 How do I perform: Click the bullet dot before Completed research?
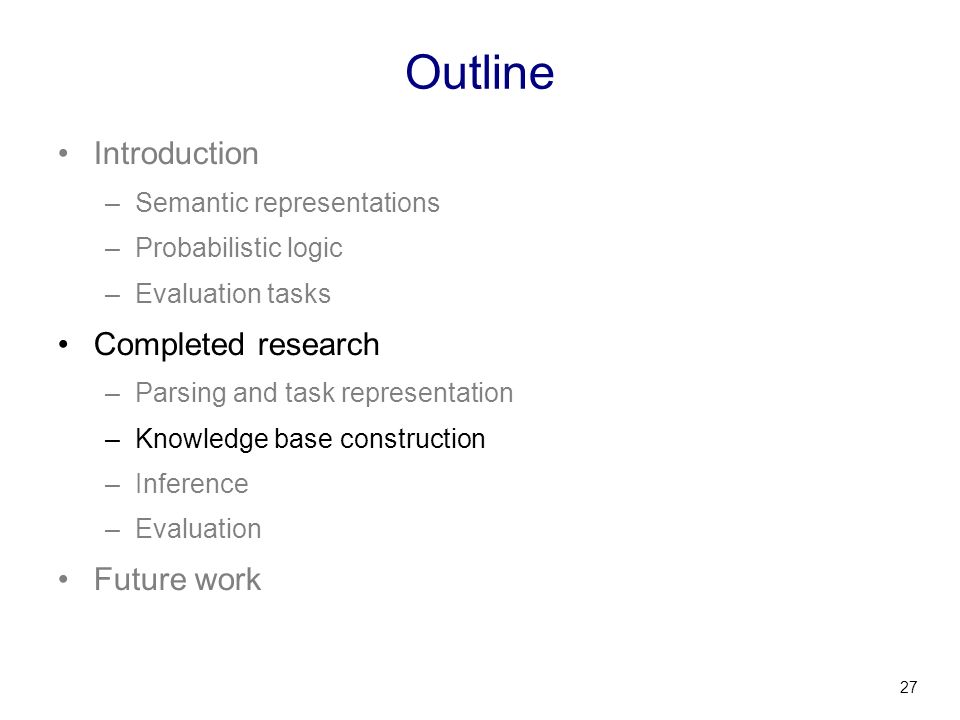tap(63, 345)
